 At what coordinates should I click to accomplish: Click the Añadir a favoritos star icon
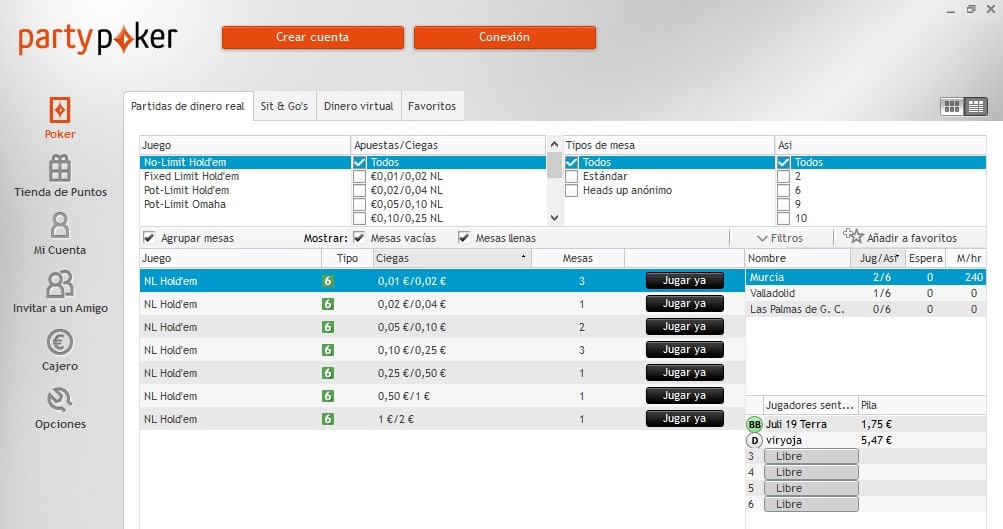pyautogui.click(x=853, y=235)
